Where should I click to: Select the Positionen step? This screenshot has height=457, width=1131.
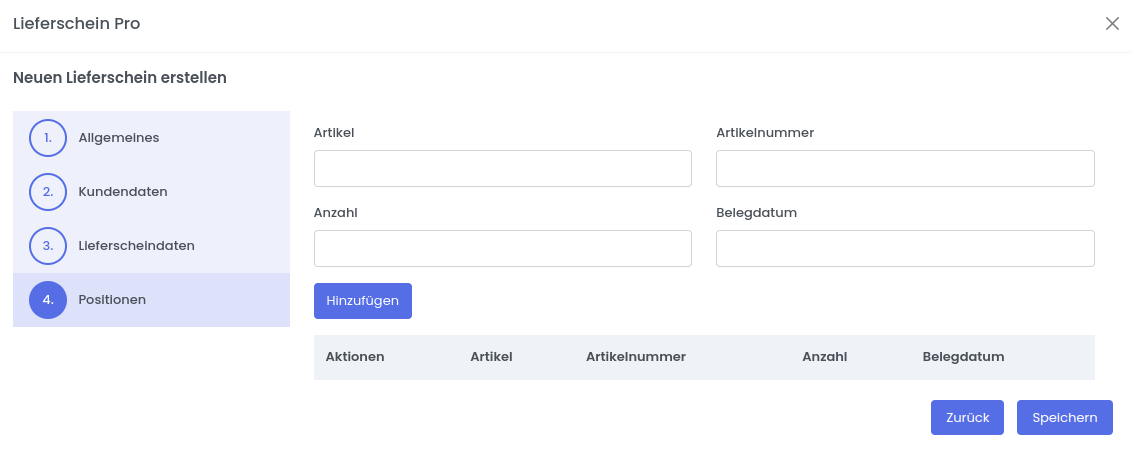pos(112,300)
